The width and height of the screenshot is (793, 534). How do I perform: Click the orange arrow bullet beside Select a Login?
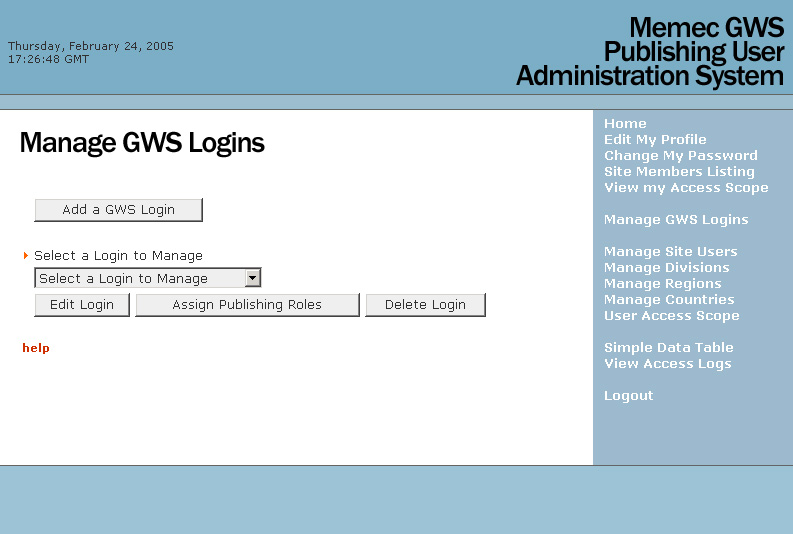tap(26, 256)
